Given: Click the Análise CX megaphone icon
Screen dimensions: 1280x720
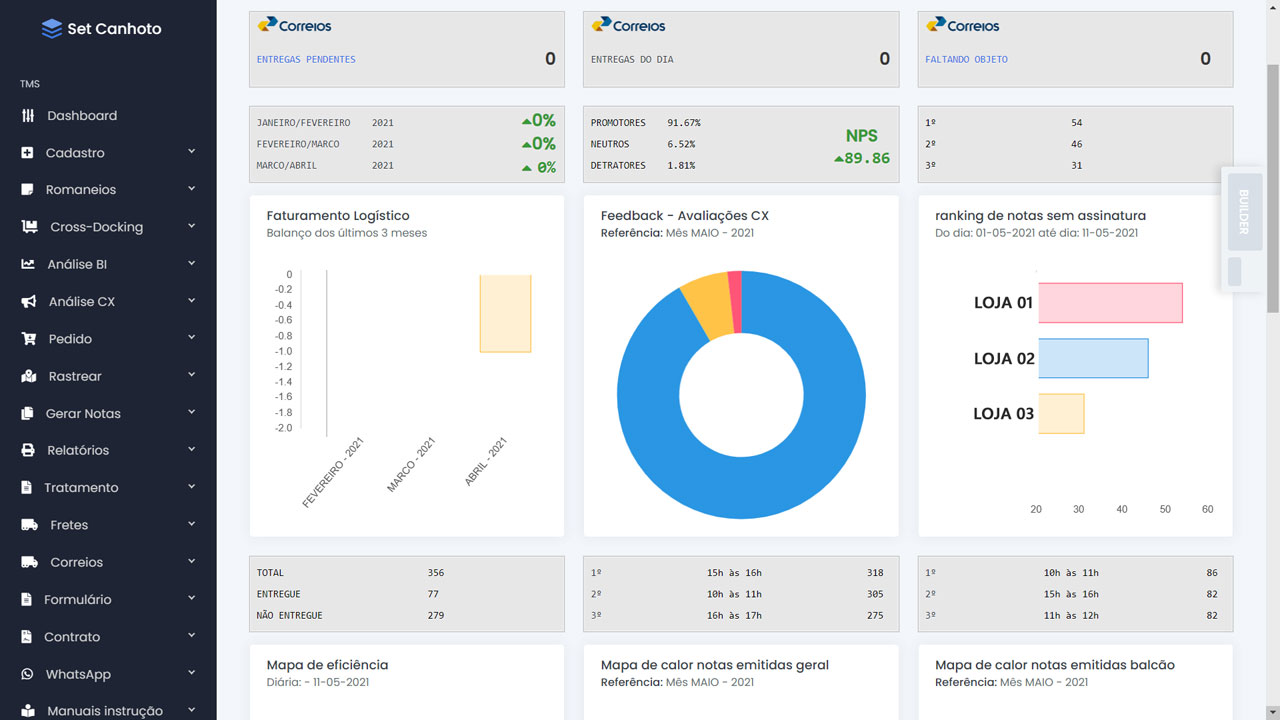Looking at the screenshot, I should 29,302.
